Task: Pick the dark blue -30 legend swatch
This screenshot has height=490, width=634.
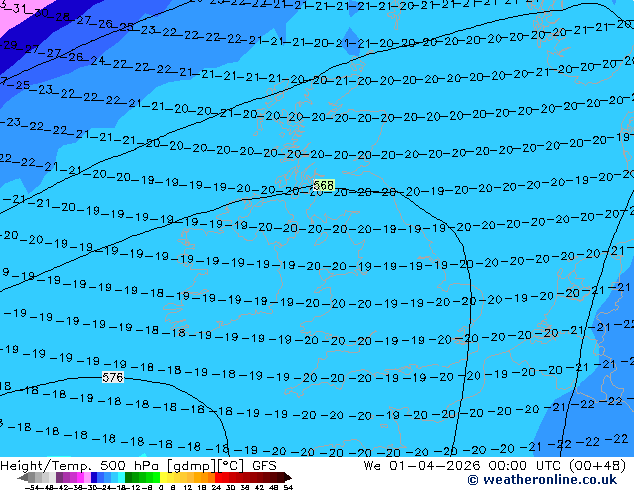Action: [x=94, y=478]
